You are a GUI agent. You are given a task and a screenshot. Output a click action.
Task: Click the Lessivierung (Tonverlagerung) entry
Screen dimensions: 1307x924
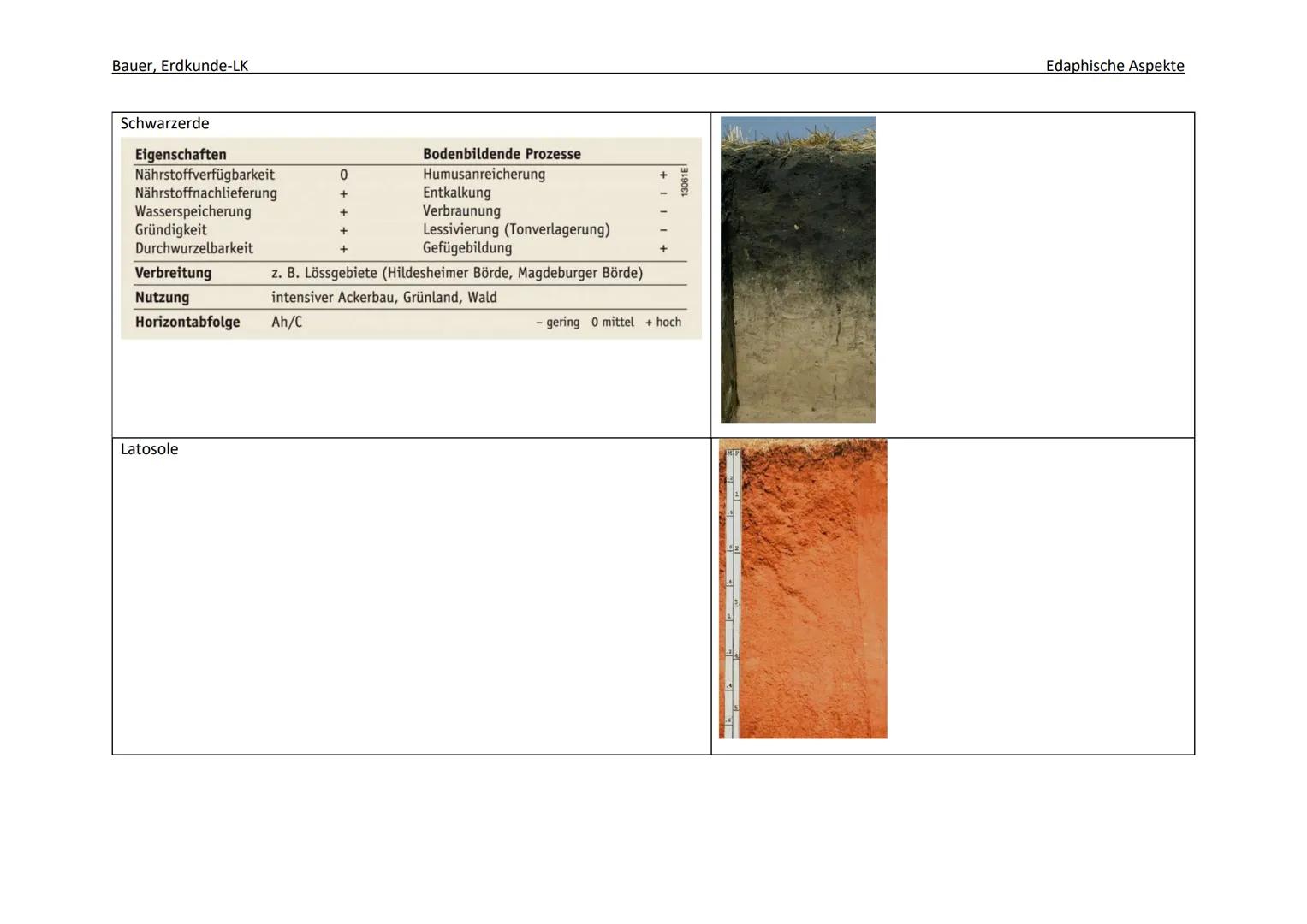click(516, 229)
